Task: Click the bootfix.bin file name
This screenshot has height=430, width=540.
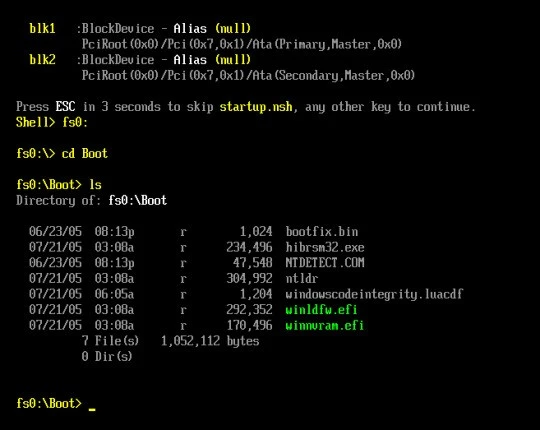Action: click(x=322, y=231)
